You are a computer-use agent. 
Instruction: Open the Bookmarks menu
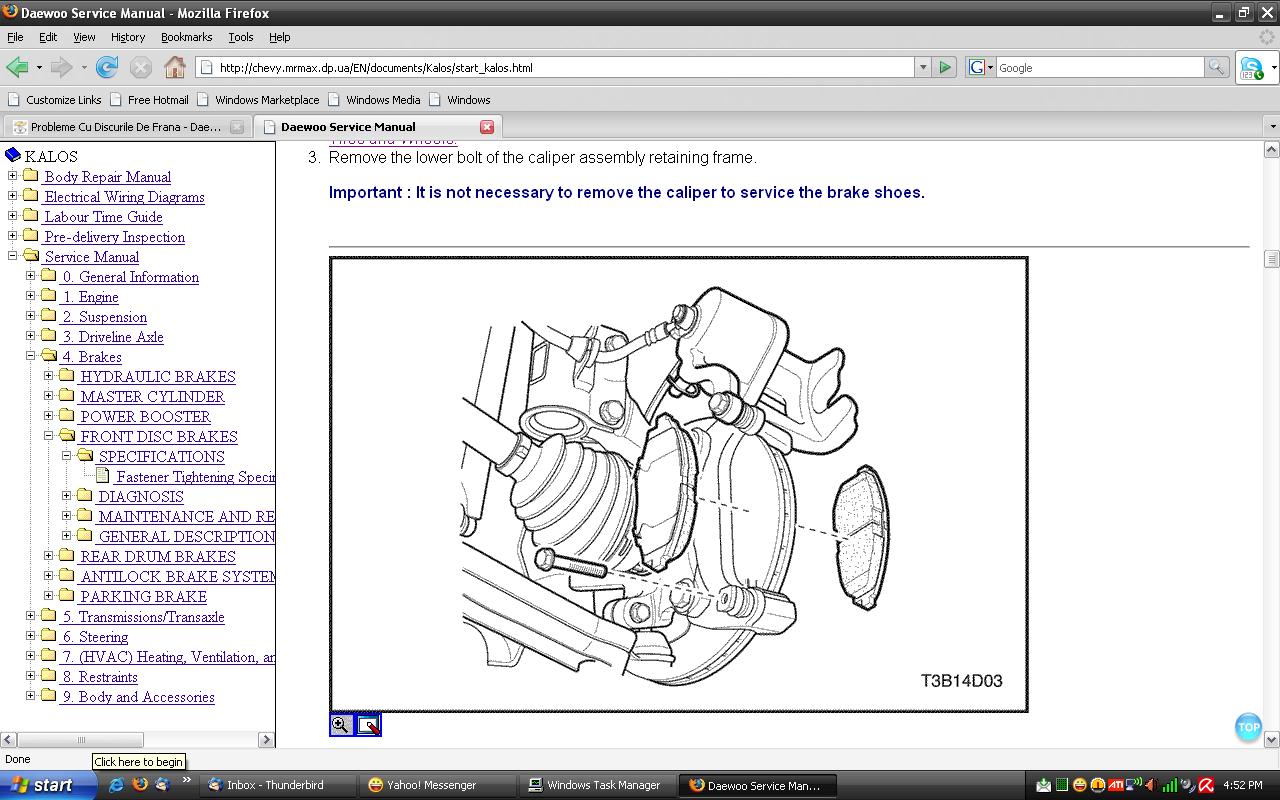[x=186, y=37]
